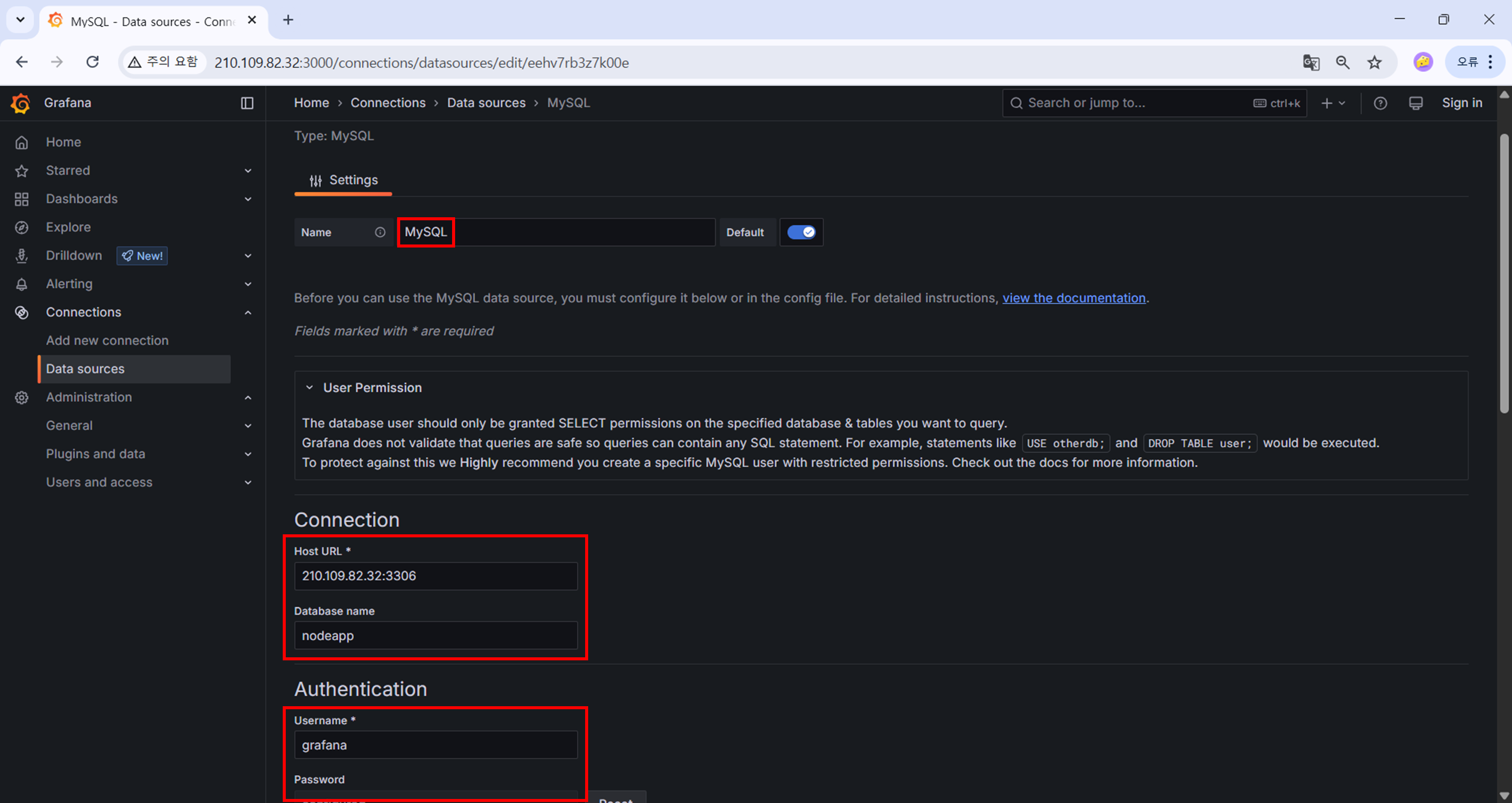The image size is (1512, 803).
Task: Click Data sources in the breadcrumb
Action: [x=486, y=103]
